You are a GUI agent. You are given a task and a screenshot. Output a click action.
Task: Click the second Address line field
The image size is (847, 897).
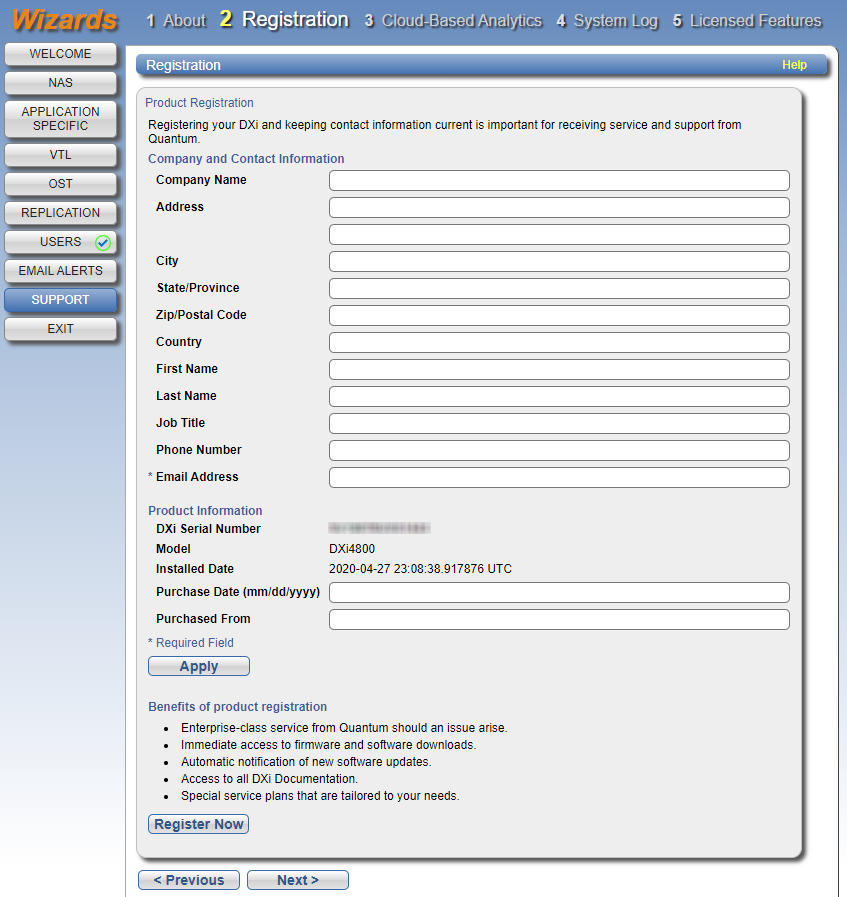click(559, 235)
